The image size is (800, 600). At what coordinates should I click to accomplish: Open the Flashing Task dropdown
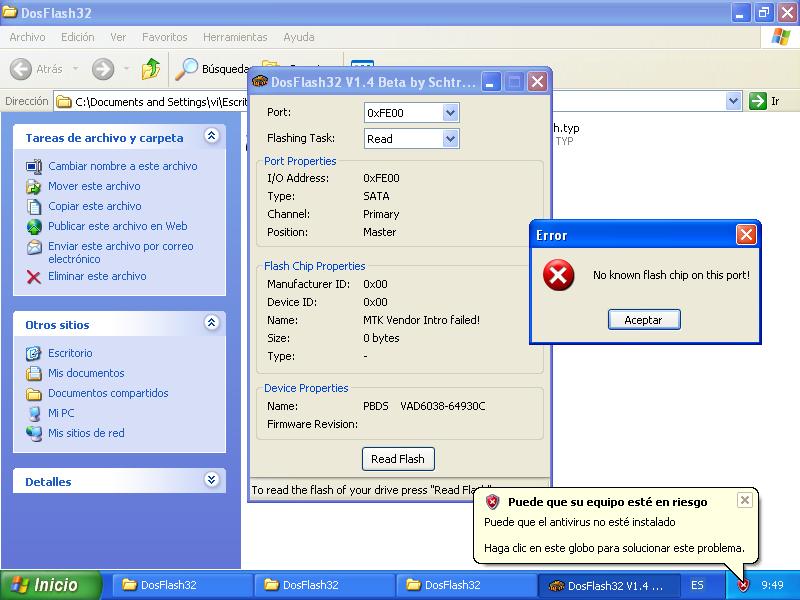449,139
